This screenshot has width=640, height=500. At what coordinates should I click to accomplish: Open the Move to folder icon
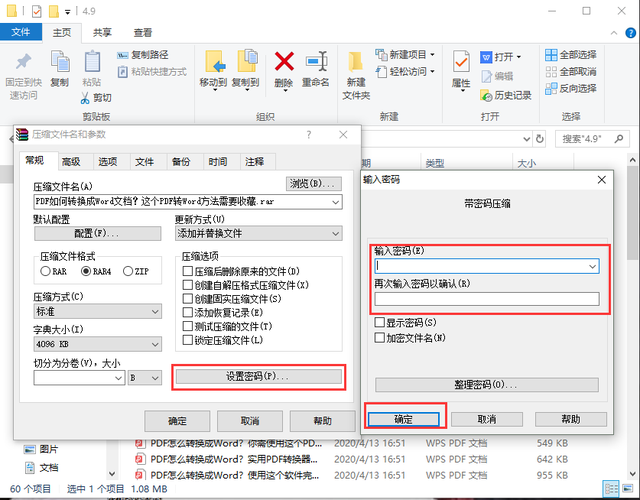click(x=215, y=62)
